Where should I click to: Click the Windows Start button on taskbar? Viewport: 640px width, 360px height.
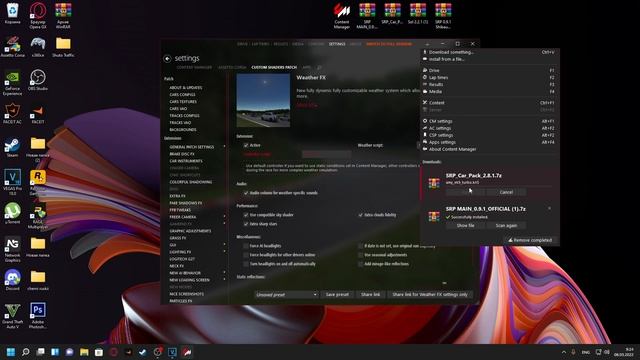pos(11,352)
